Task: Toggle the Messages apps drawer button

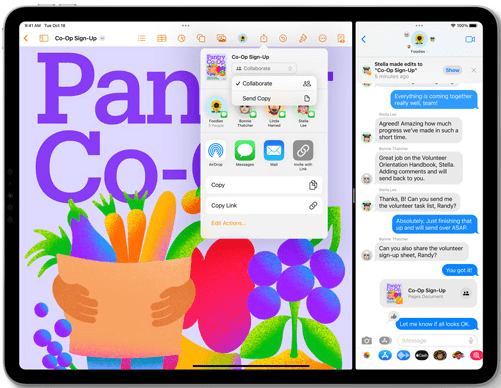Action: tap(385, 341)
